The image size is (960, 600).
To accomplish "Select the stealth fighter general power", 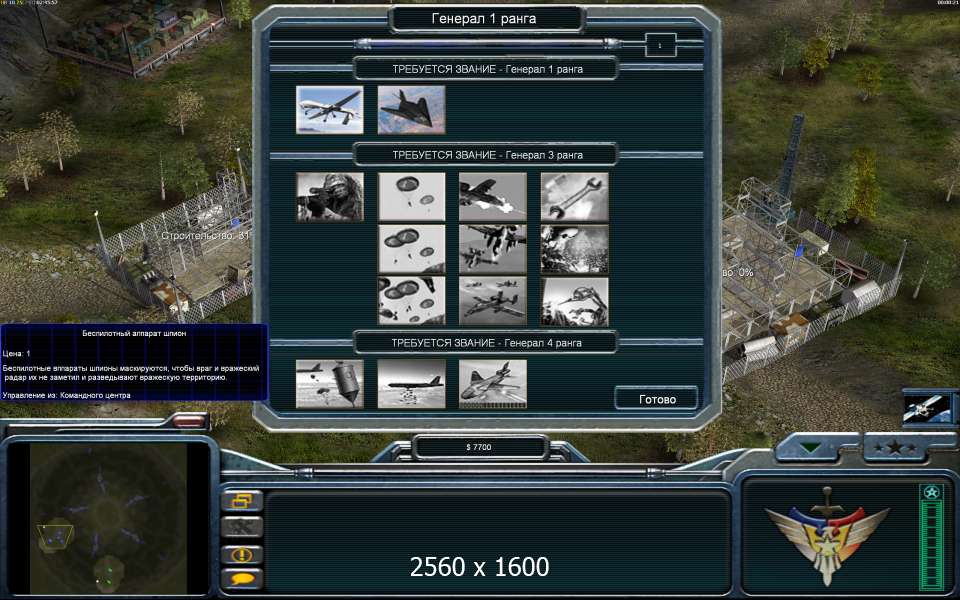I will pyautogui.click(x=411, y=110).
